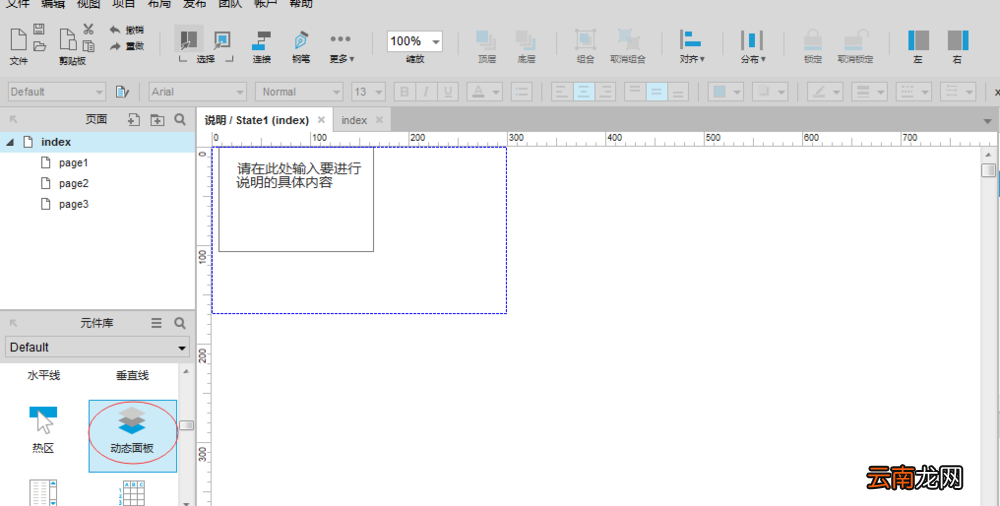Click the style painter icon beside Default
Image resolution: width=1000 pixels, height=506 pixels.
click(x=122, y=93)
